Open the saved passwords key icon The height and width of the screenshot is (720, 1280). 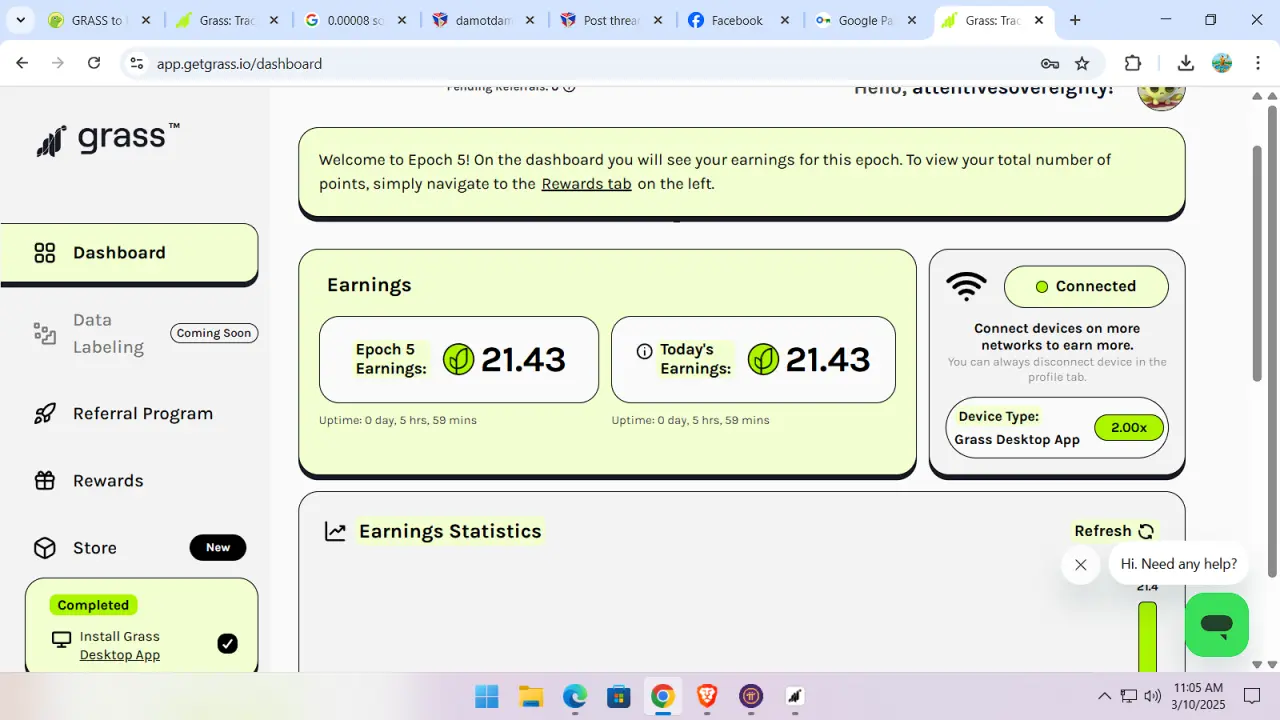tap(1049, 63)
